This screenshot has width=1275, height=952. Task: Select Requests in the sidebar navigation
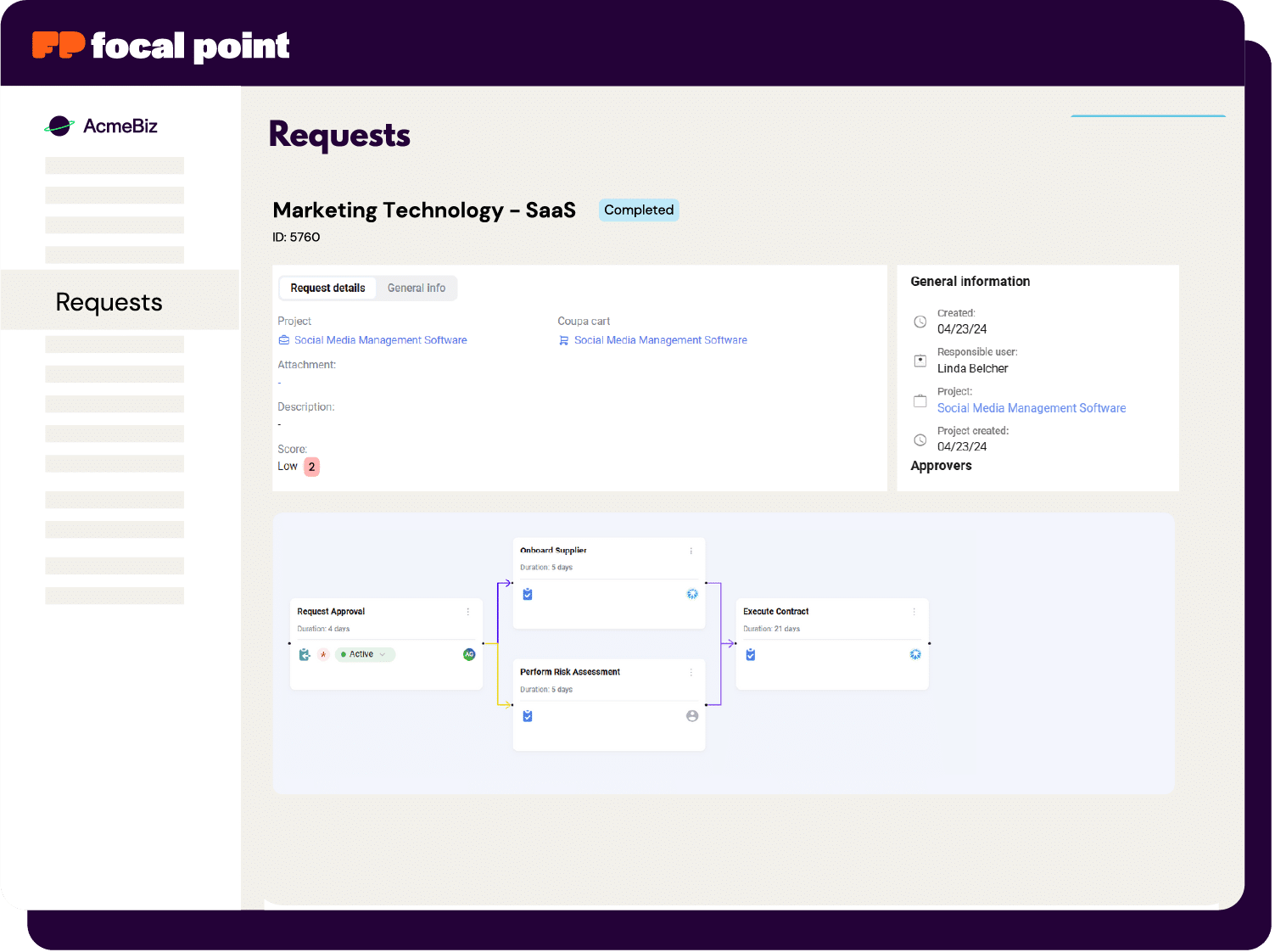pos(109,301)
